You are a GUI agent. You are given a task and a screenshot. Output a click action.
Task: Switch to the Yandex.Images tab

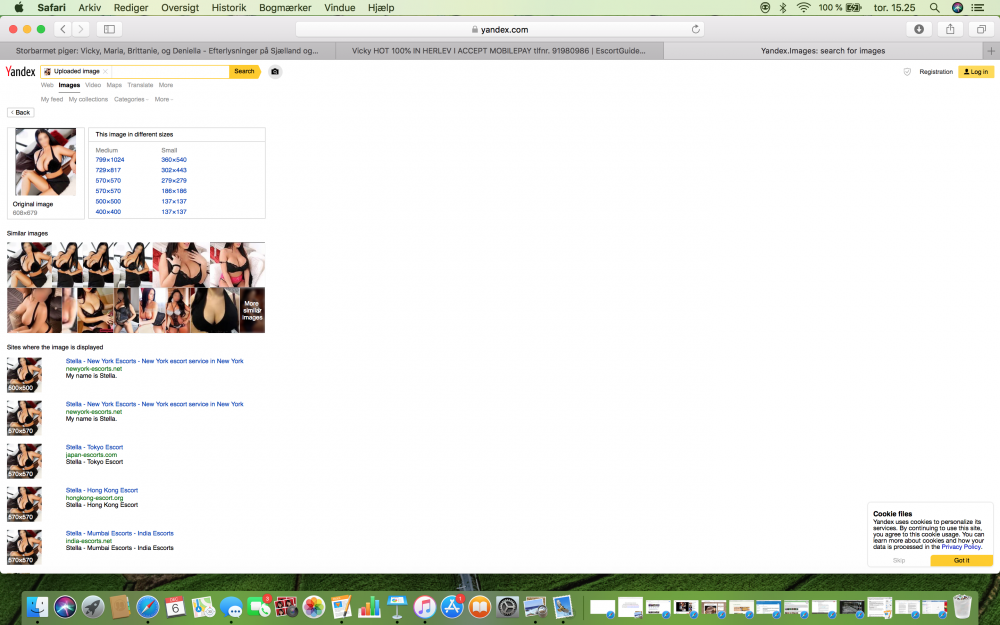coord(822,50)
